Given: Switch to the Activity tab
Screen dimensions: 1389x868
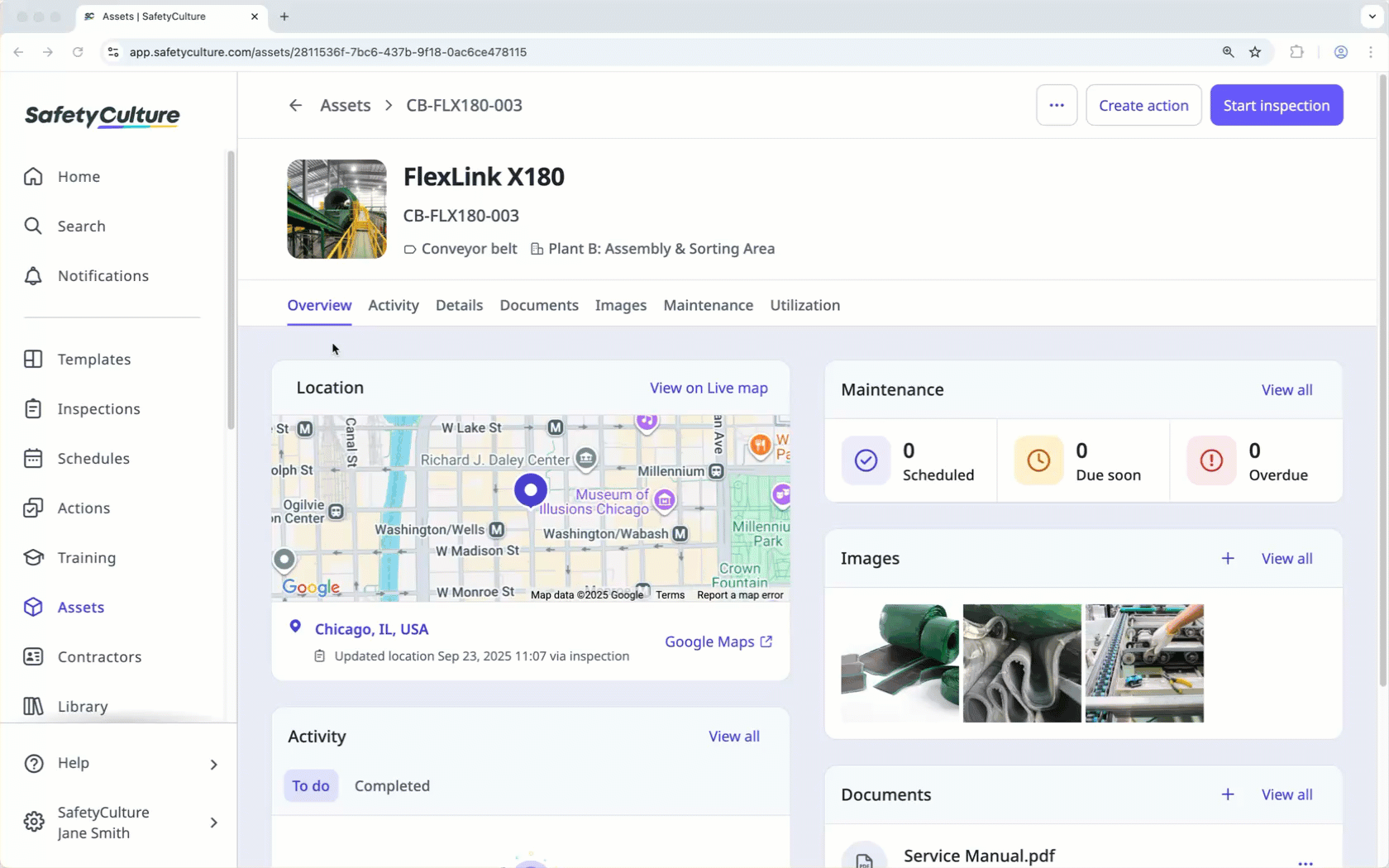Looking at the screenshot, I should coord(394,305).
